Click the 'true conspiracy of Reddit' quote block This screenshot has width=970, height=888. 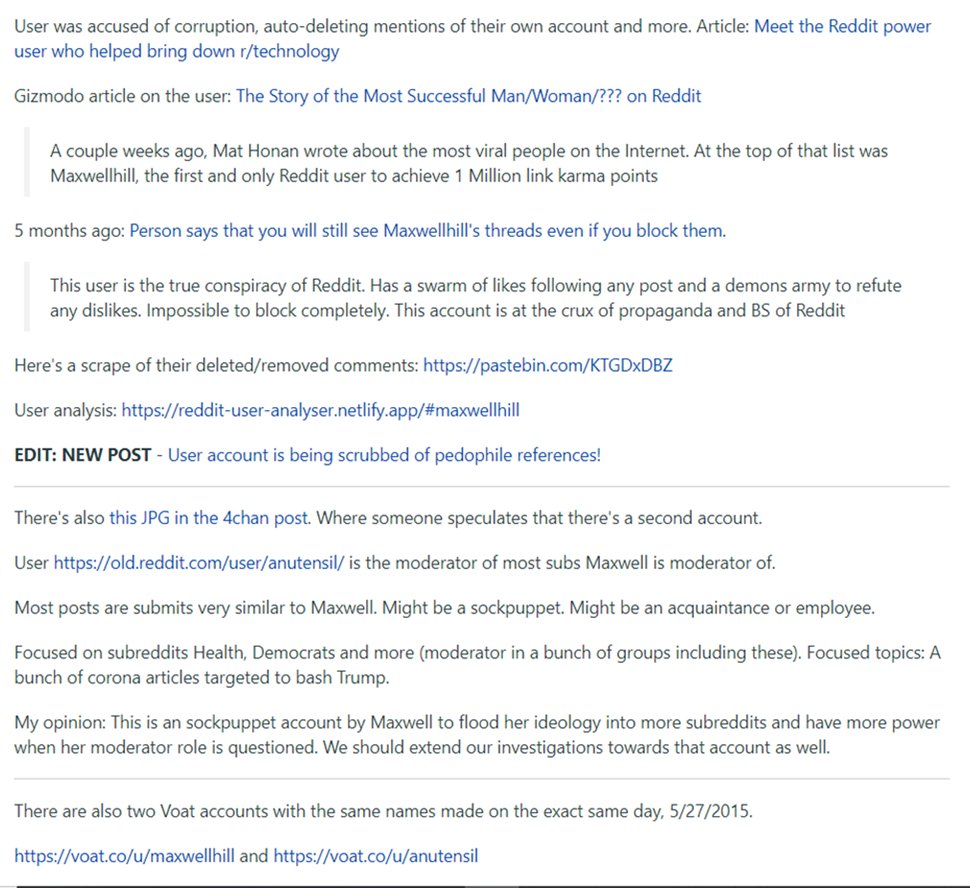(470, 298)
